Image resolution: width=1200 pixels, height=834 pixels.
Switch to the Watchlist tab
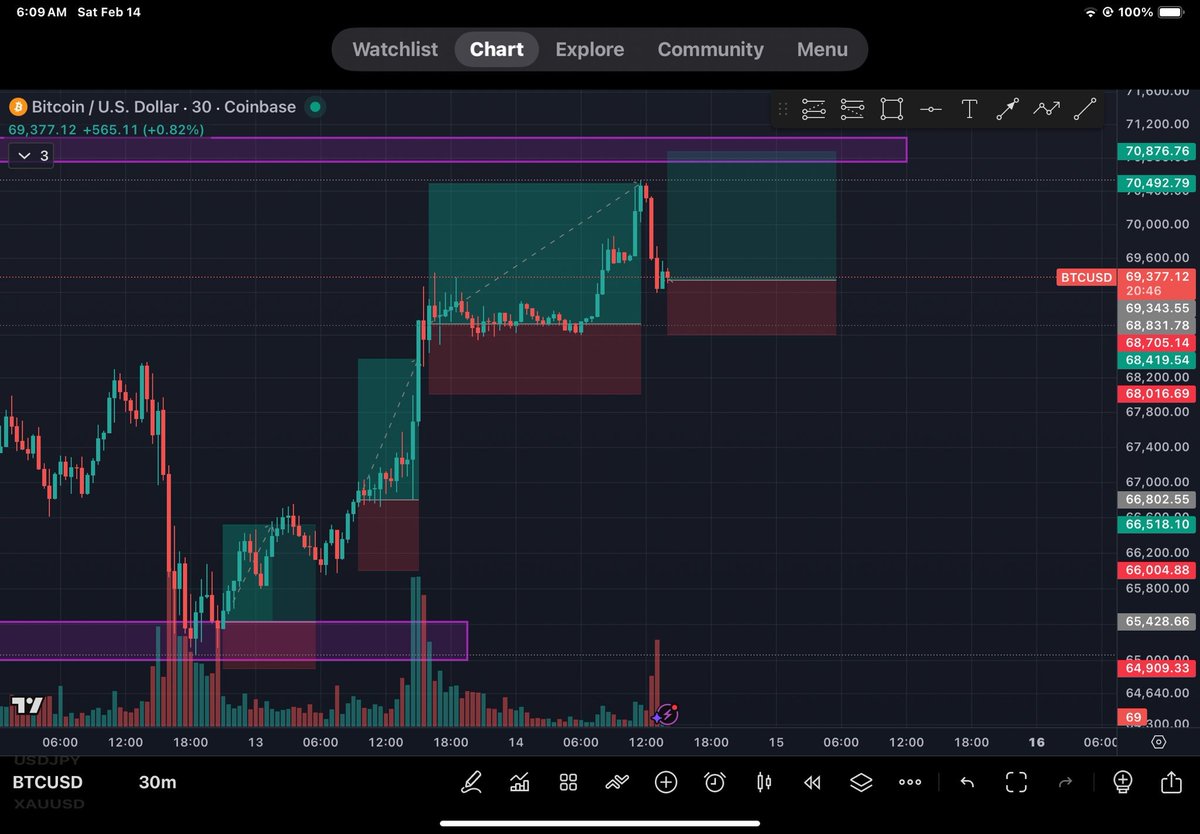[x=394, y=49]
